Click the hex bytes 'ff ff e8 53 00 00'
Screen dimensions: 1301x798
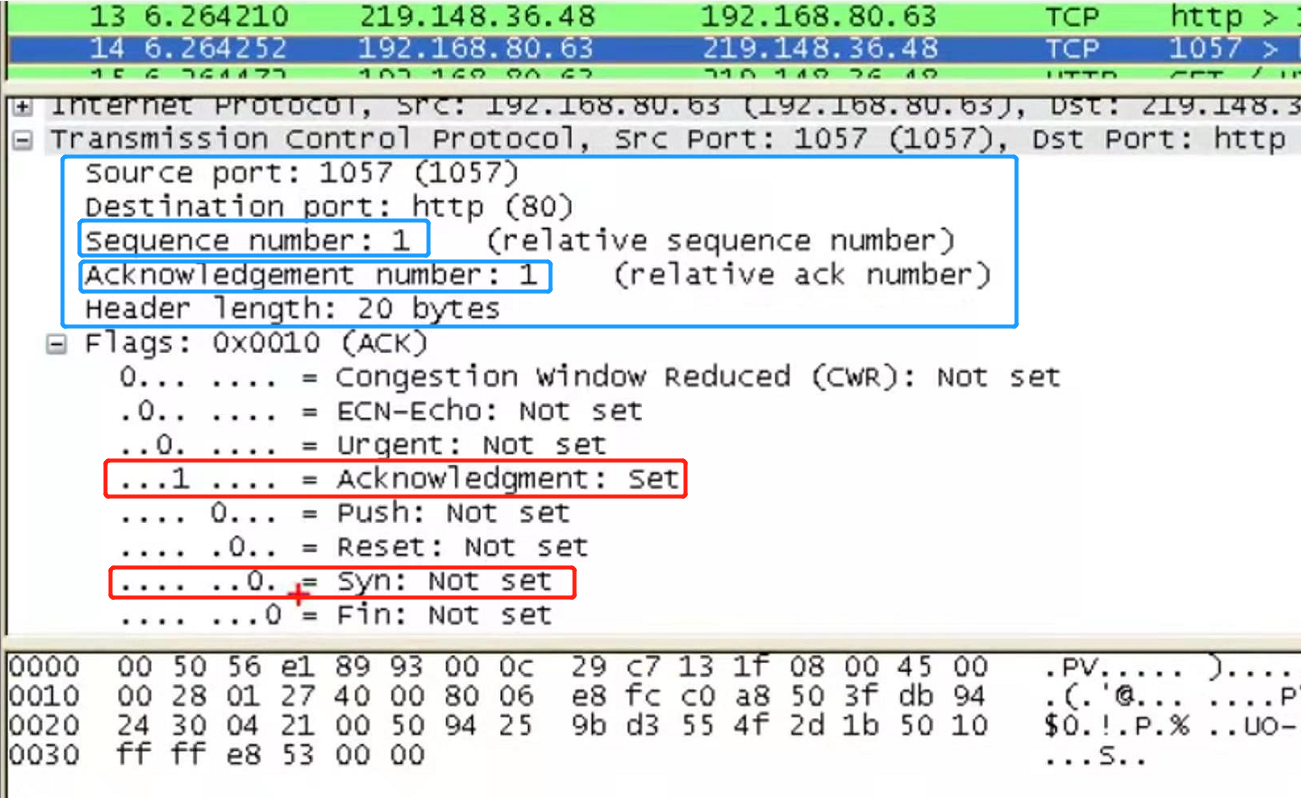[271, 754]
